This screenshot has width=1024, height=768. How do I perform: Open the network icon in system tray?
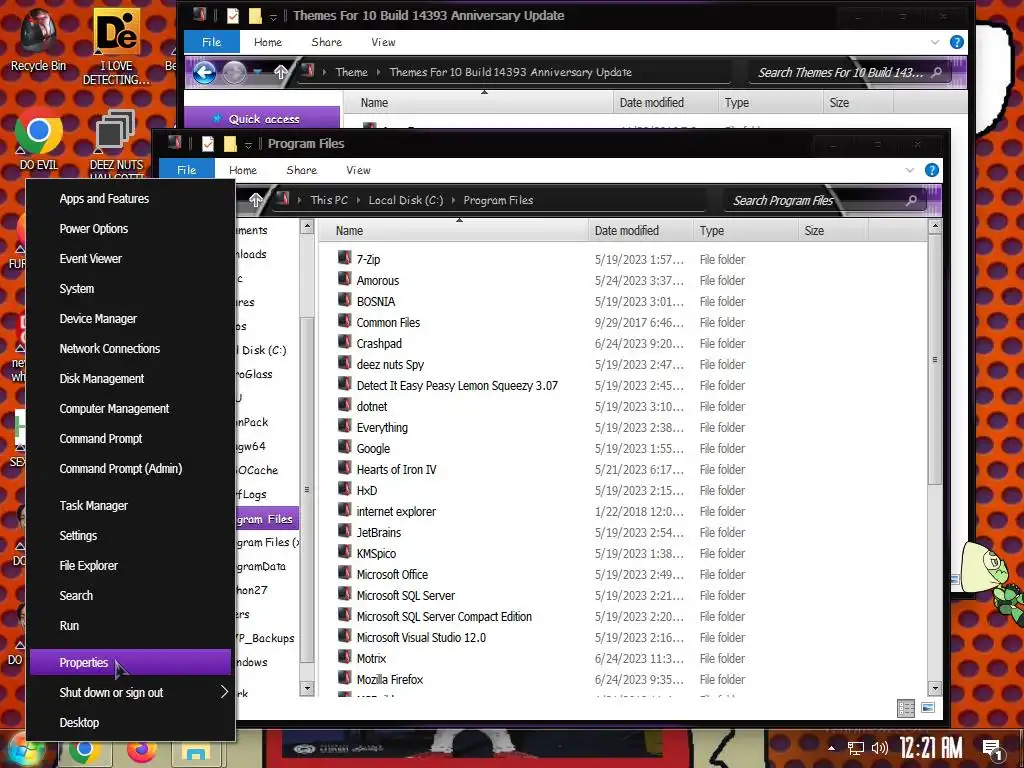[856, 748]
